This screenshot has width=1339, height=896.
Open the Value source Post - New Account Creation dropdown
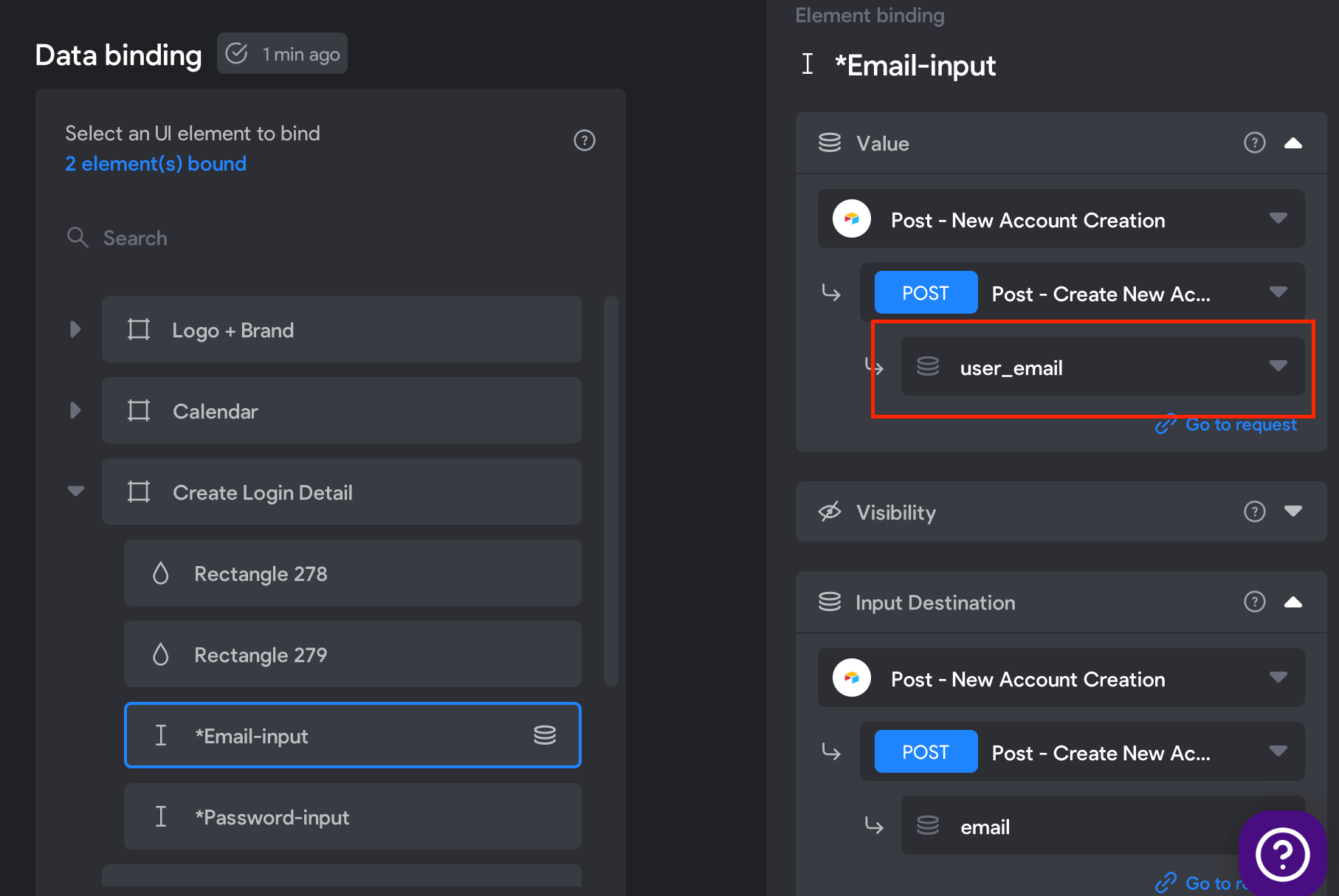(1061, 218)
